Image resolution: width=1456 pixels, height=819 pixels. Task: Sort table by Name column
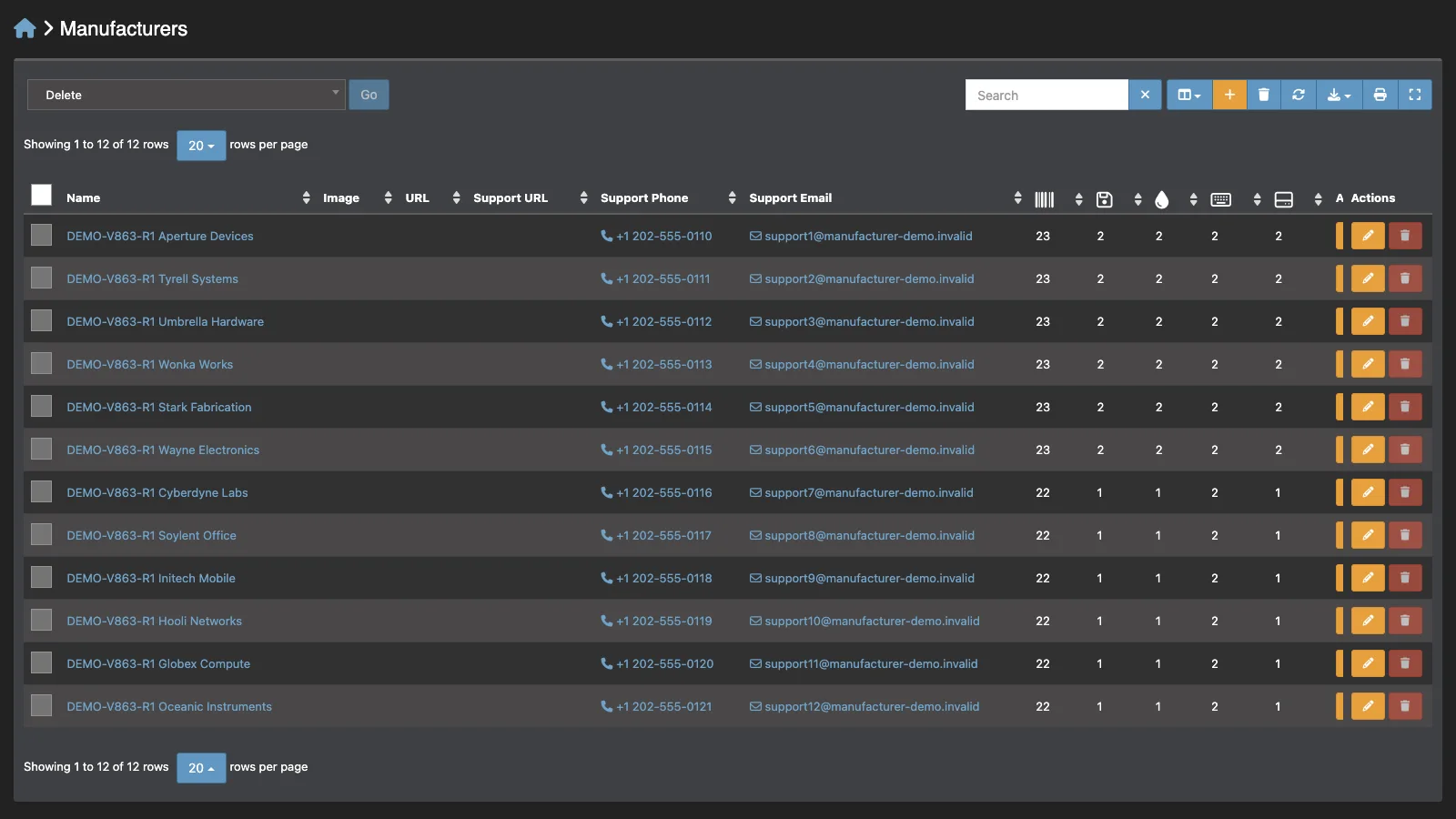click(x=83, y=198)
